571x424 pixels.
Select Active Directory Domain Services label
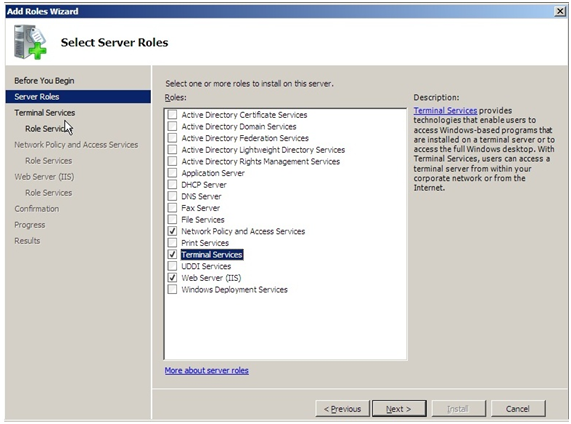tap(239, 126)
